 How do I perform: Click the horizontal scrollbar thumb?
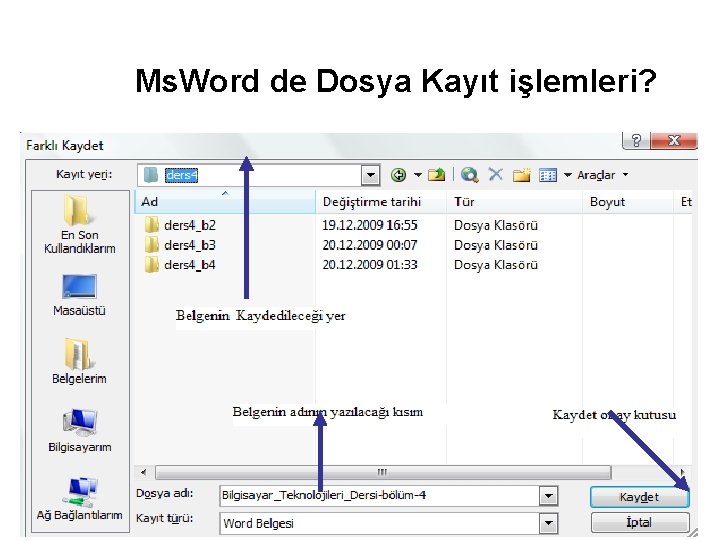pos(383,472)
